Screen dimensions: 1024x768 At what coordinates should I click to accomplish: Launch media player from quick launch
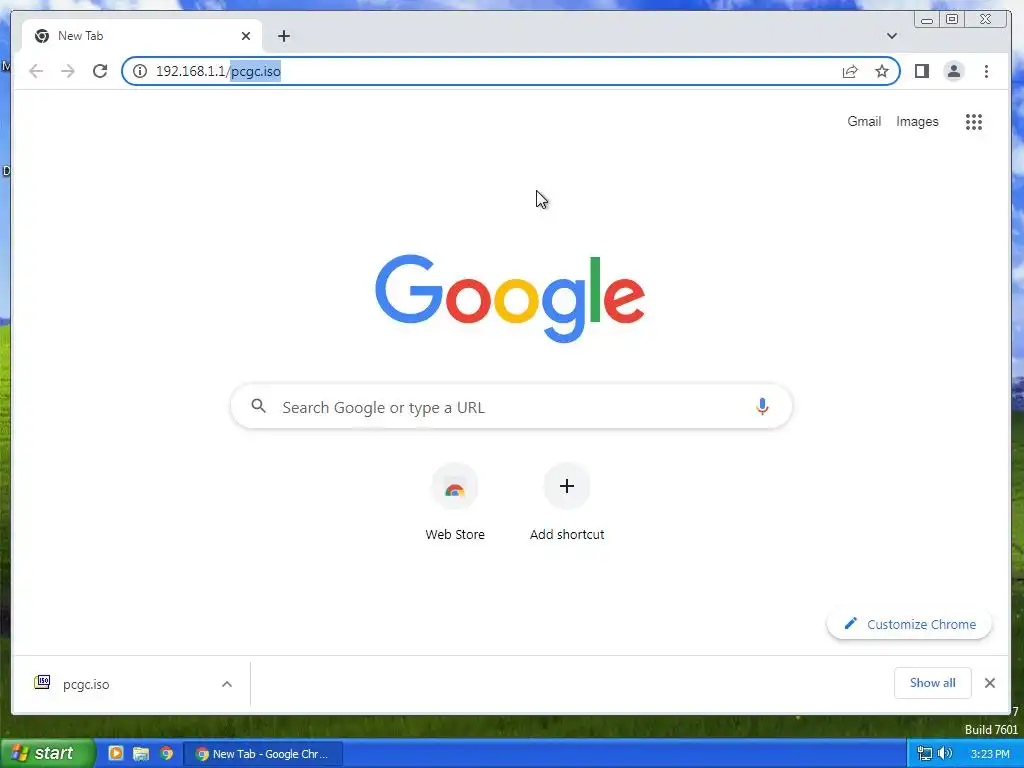(x=116, y=753)
